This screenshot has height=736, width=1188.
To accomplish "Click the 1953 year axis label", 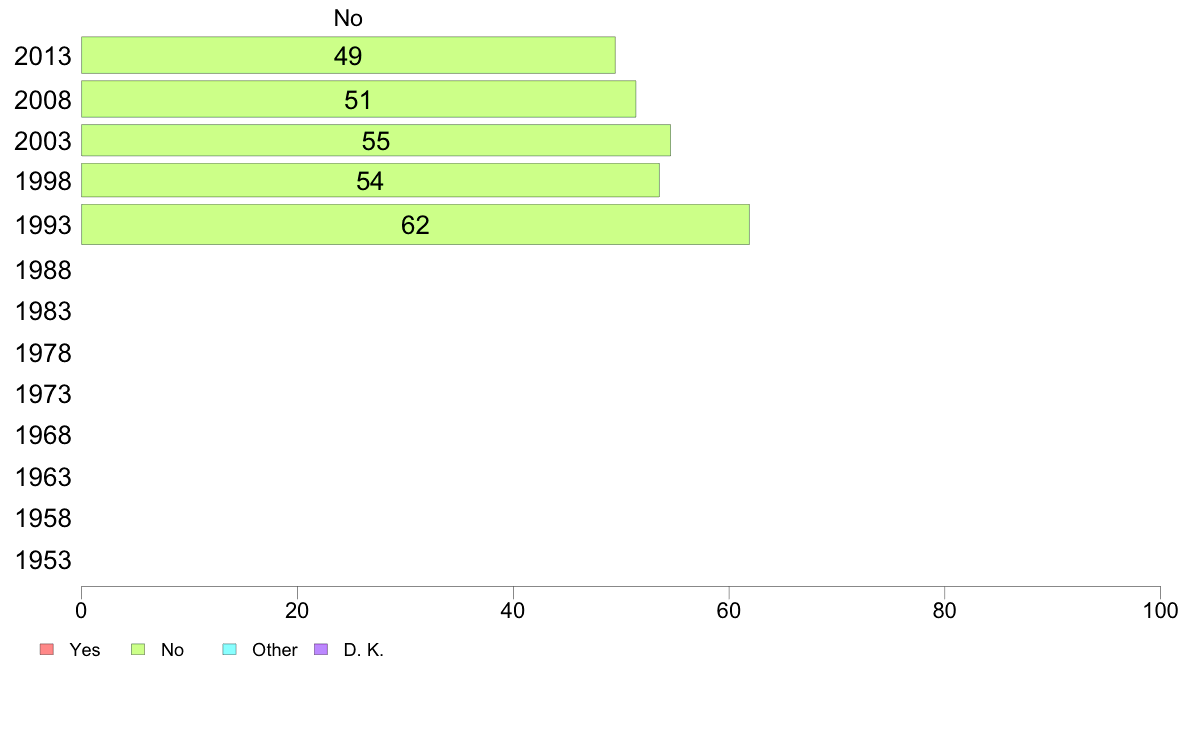I will [x=43, y=560].
